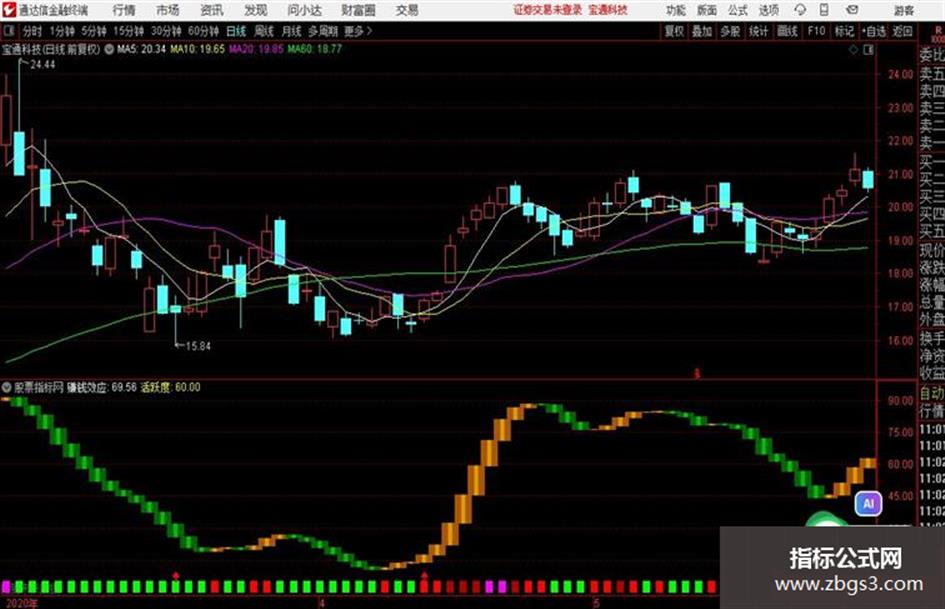Open the 资讯 menu

(212, 10)
